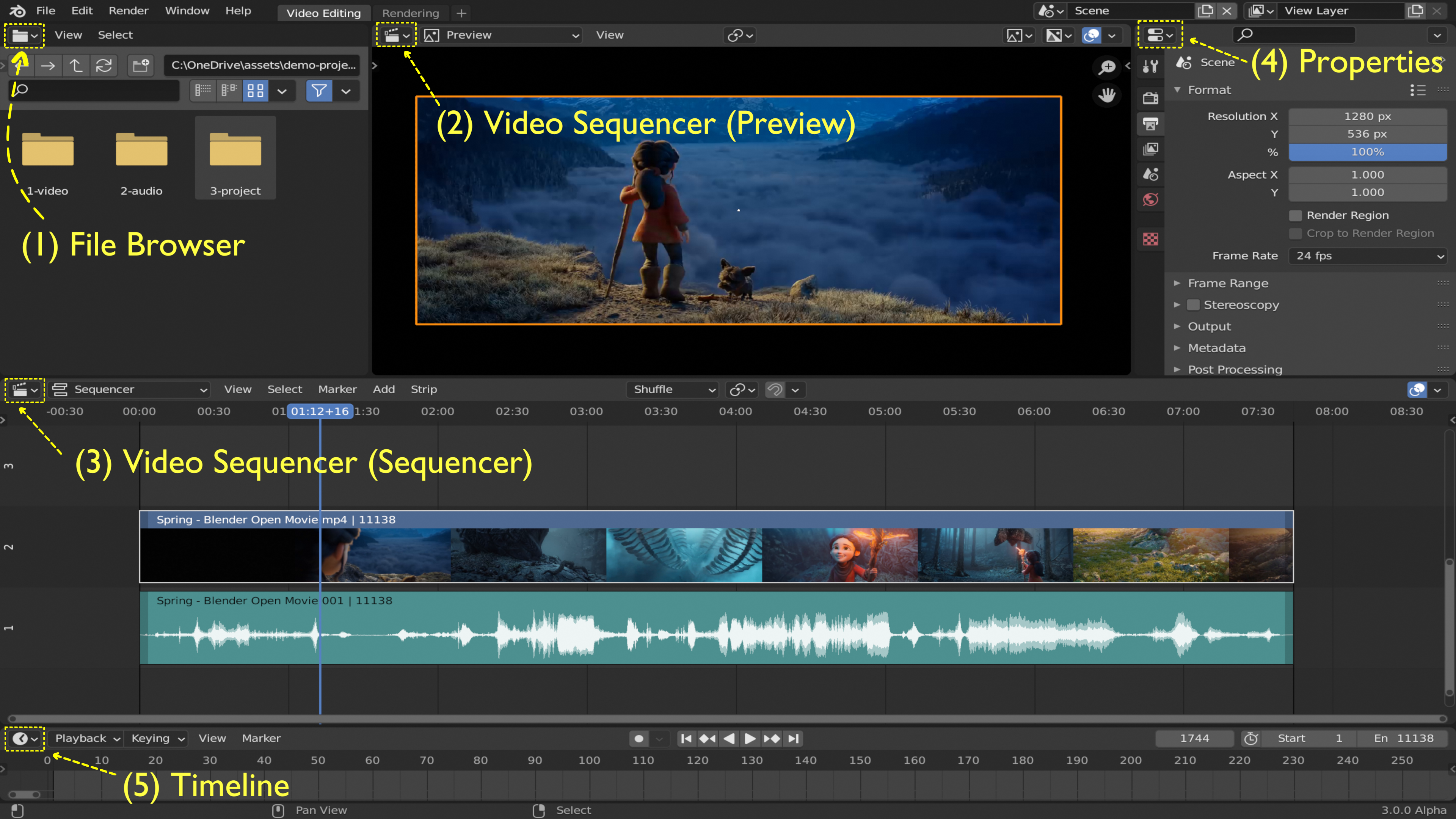Open the sequencer Marker menu

tap(337, 389)
